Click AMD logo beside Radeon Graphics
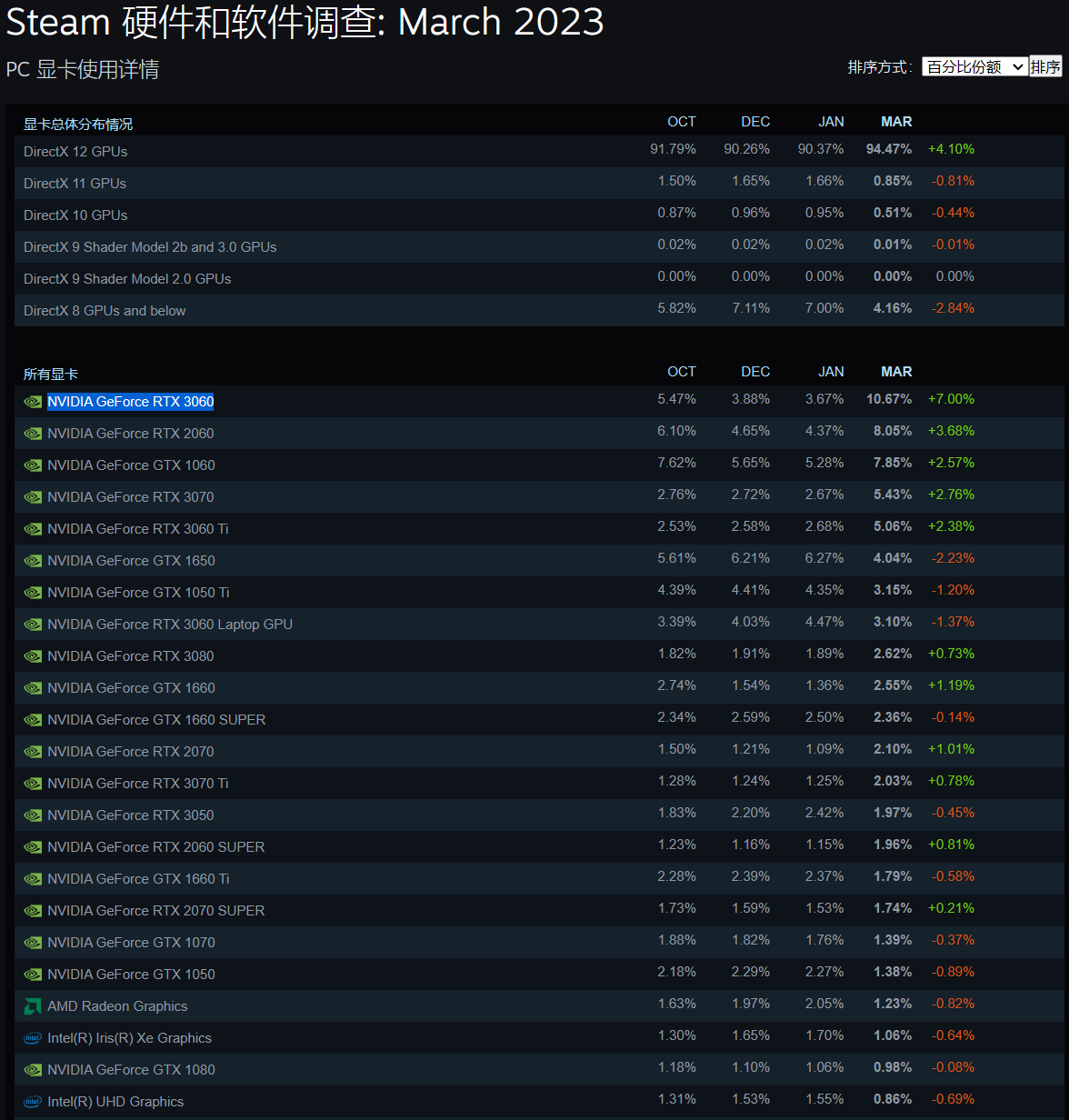 click(x=33, y=1006)
